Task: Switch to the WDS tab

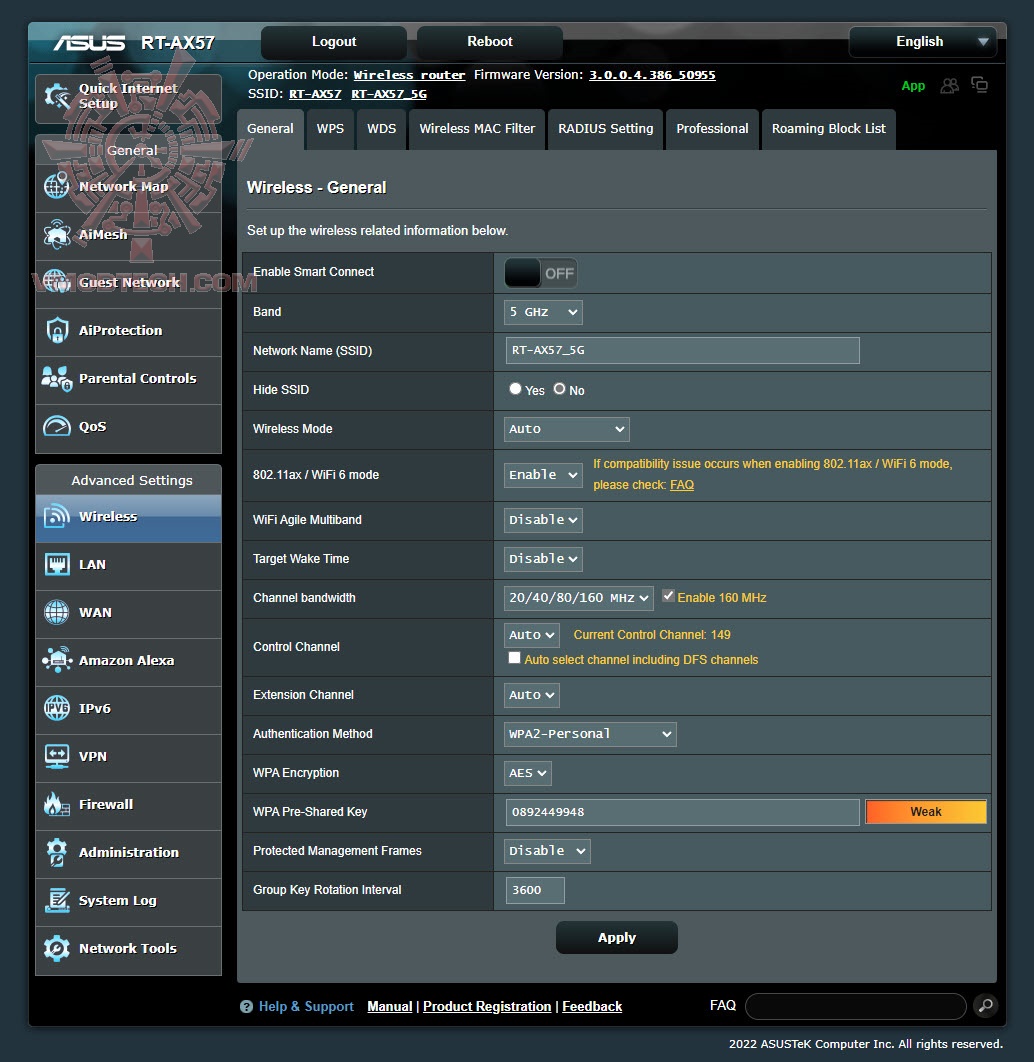Action: click(381, 129)
